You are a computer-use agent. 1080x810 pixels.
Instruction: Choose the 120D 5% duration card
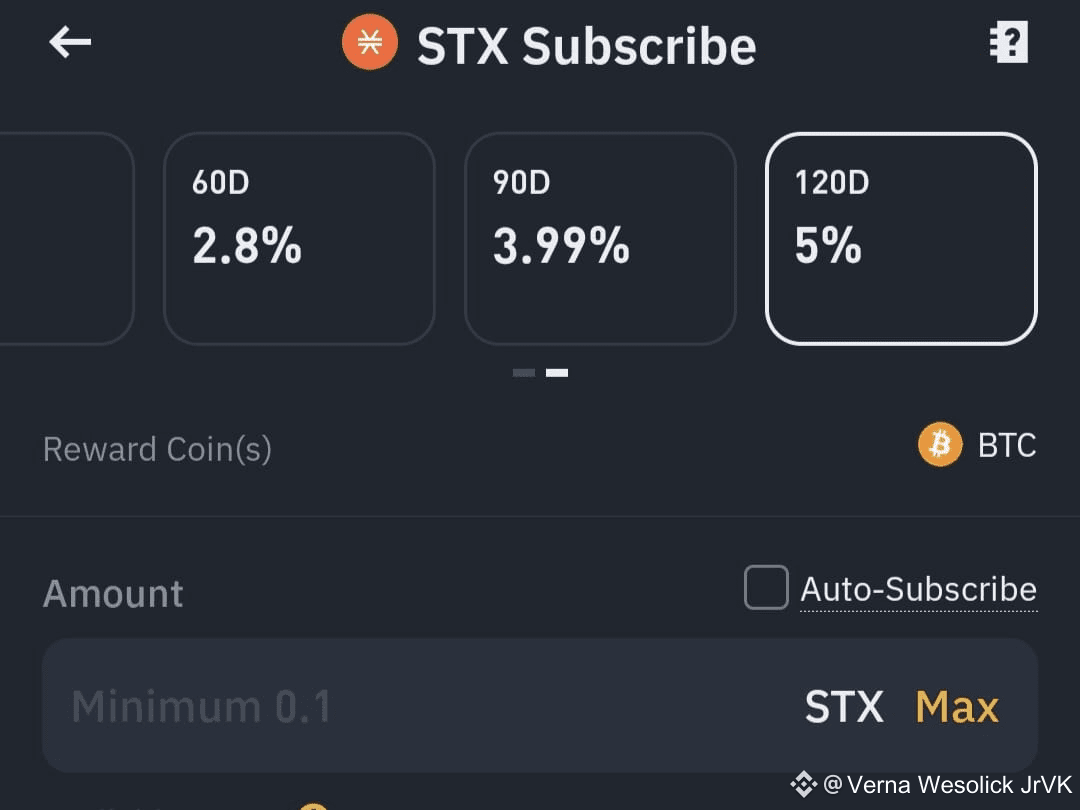[x=901, y=238]
